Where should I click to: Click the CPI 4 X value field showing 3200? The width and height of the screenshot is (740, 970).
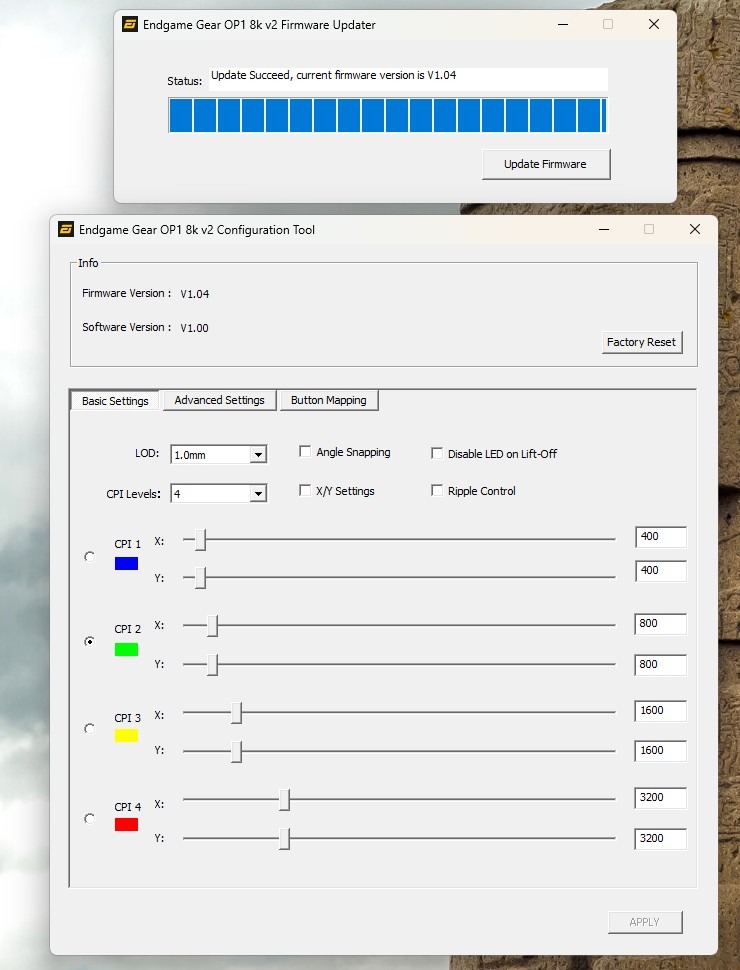661,797
